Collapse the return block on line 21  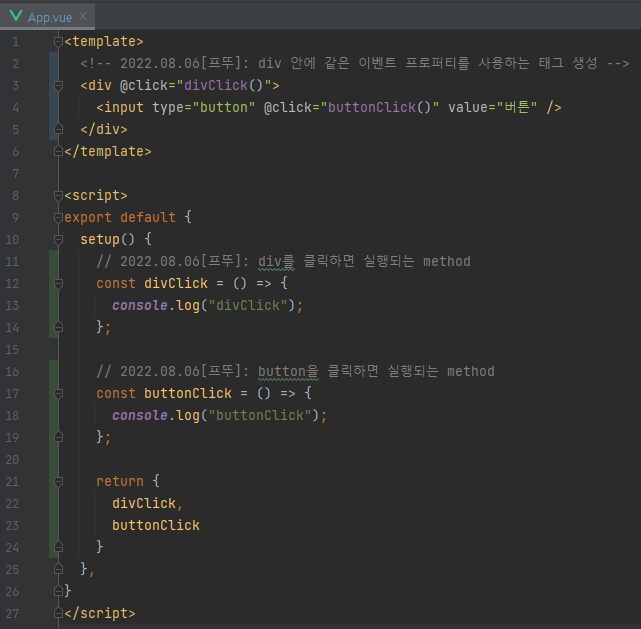point(58,482)
